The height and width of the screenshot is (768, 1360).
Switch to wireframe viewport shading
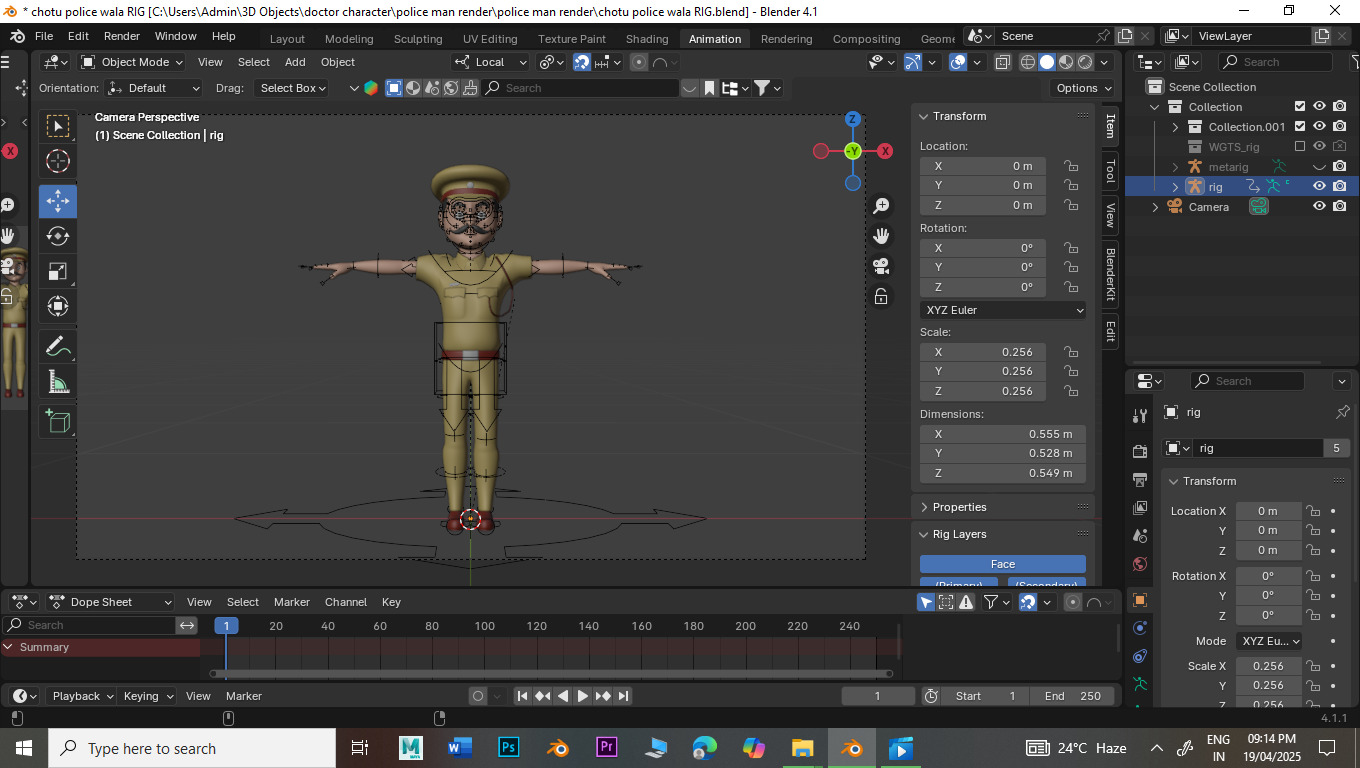pos(1028,62)
